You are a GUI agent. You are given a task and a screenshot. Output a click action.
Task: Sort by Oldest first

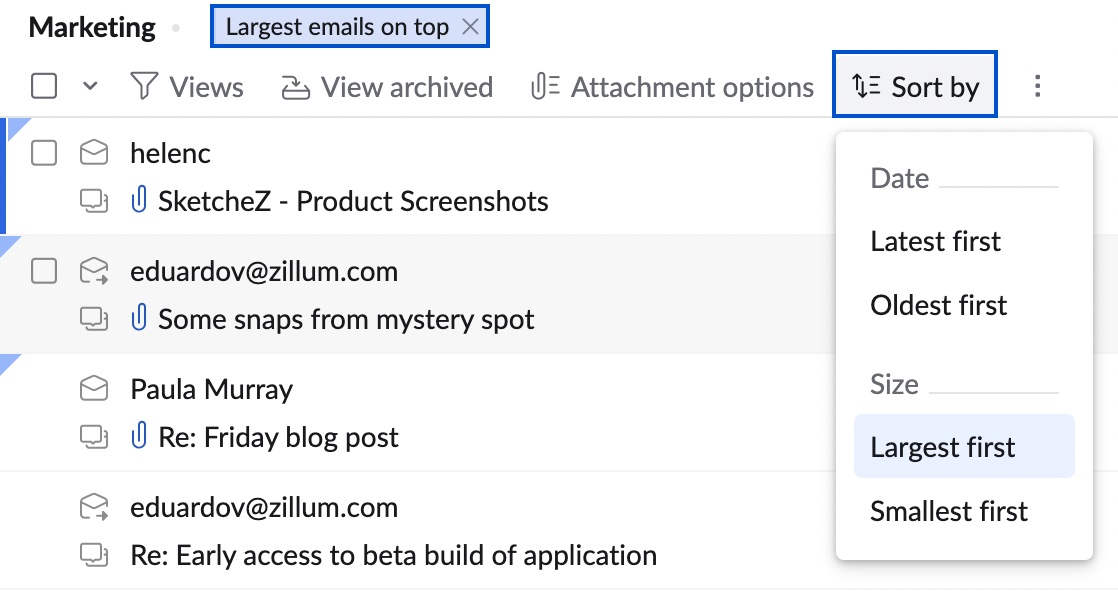[938, 305]
